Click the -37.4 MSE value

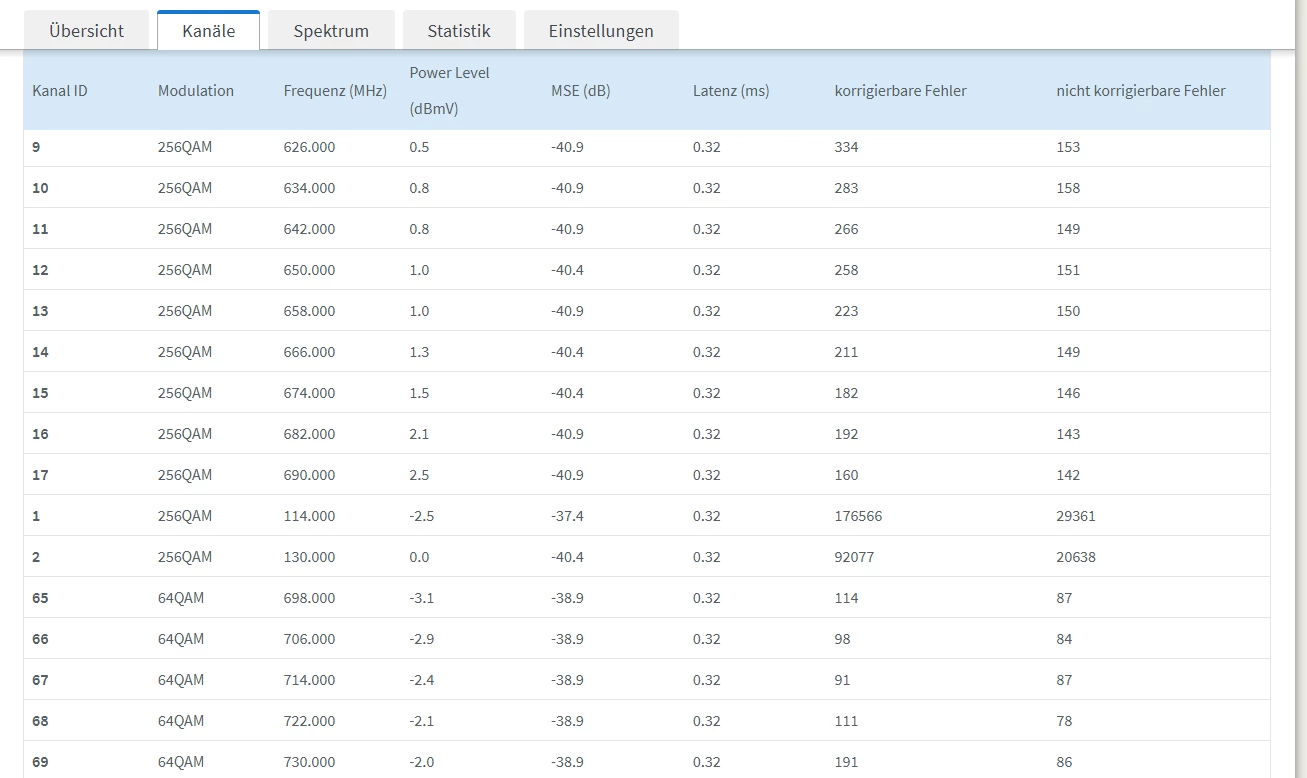click(567, 516)
